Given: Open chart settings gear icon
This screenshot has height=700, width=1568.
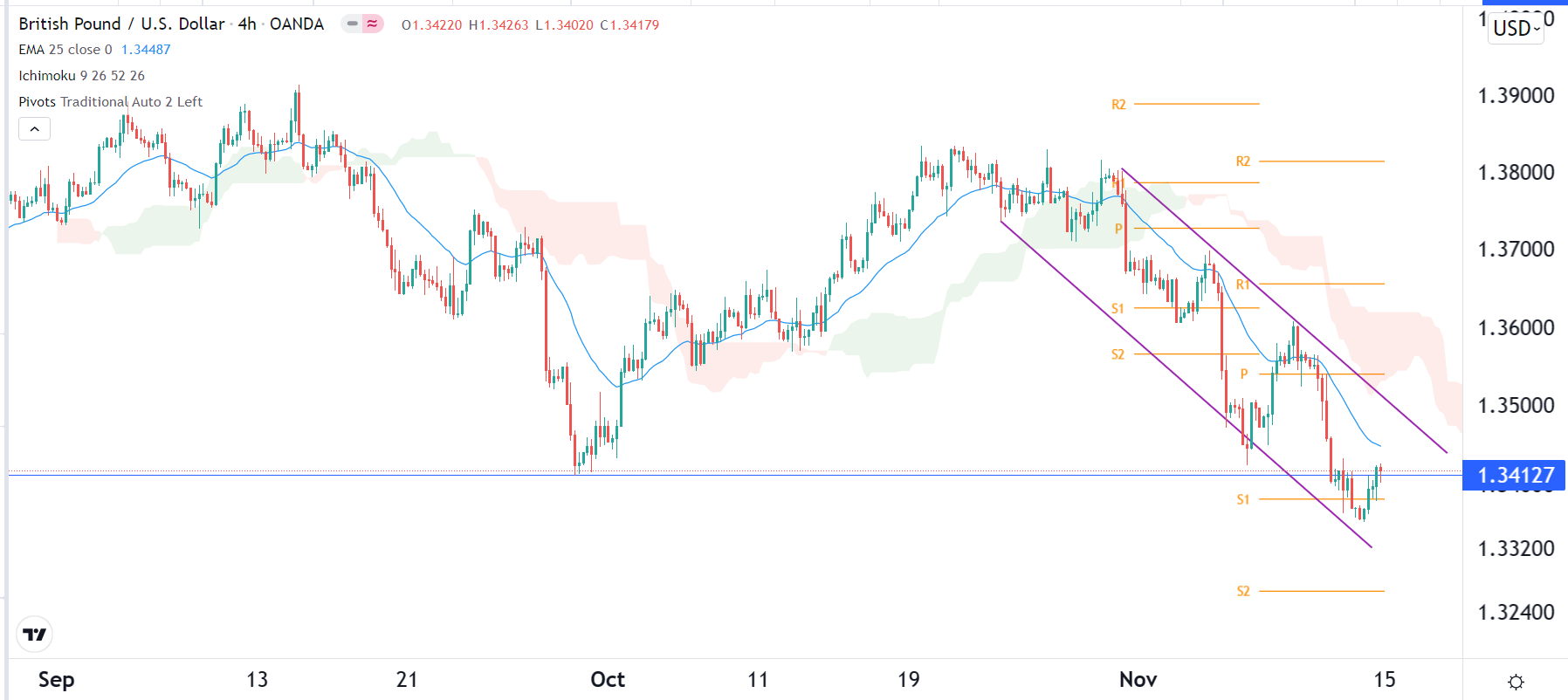Looking at the screenshot, I should pyautogui.click(x=1516, y=682).
